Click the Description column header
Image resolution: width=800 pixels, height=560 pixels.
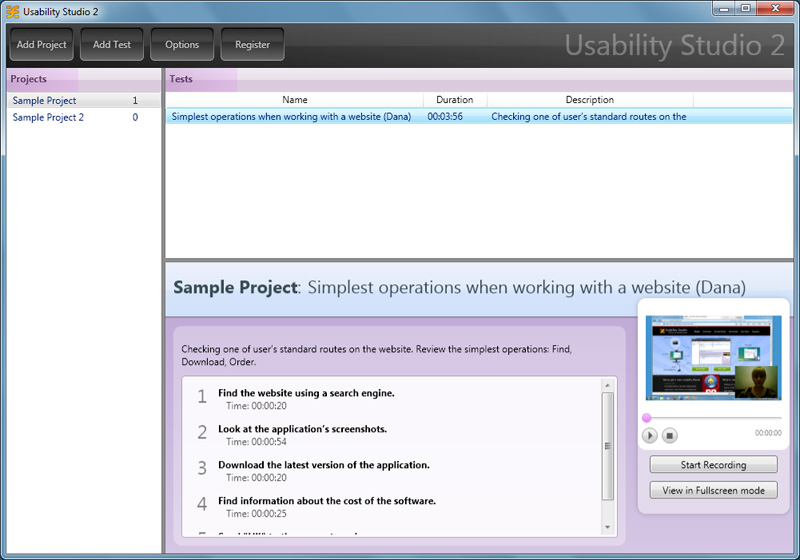(x=590, y=100)
